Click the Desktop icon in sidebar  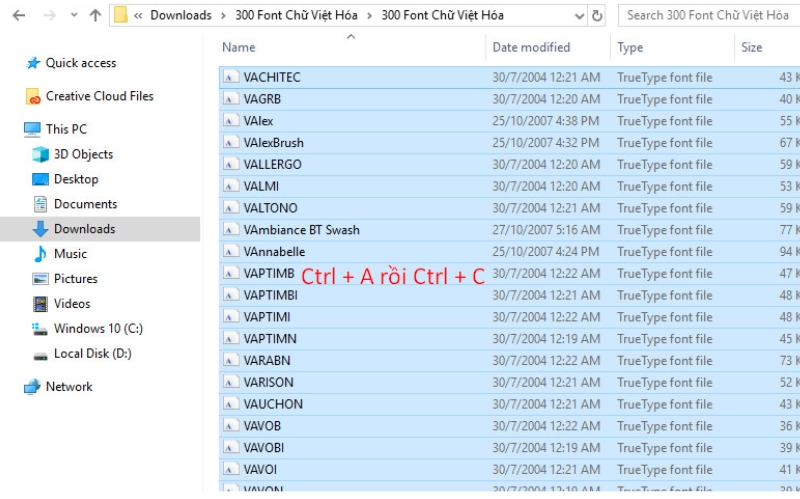coord(40,179)
